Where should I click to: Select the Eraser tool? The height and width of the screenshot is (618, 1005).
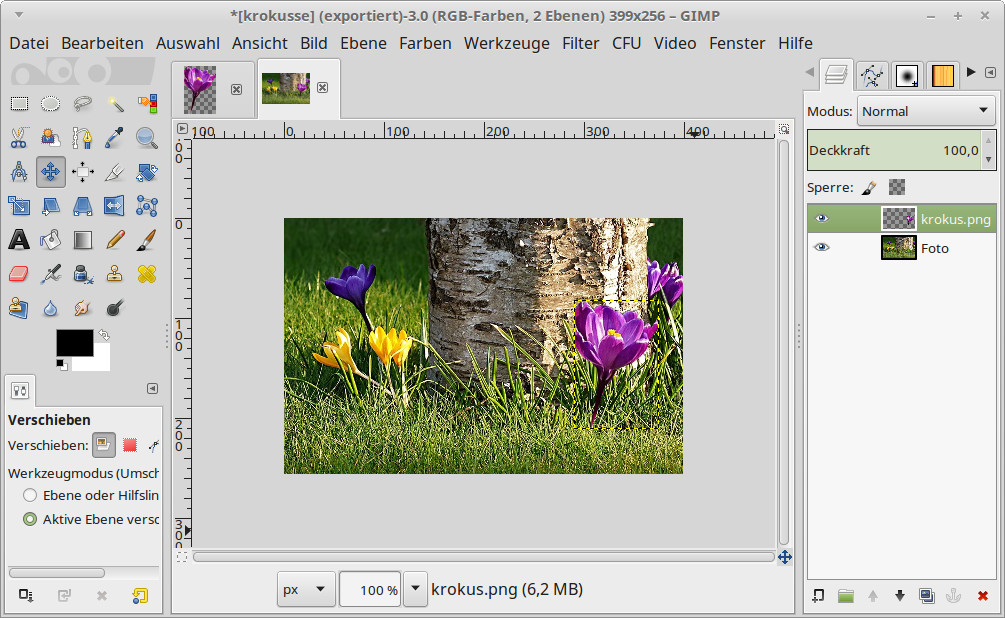19,273
